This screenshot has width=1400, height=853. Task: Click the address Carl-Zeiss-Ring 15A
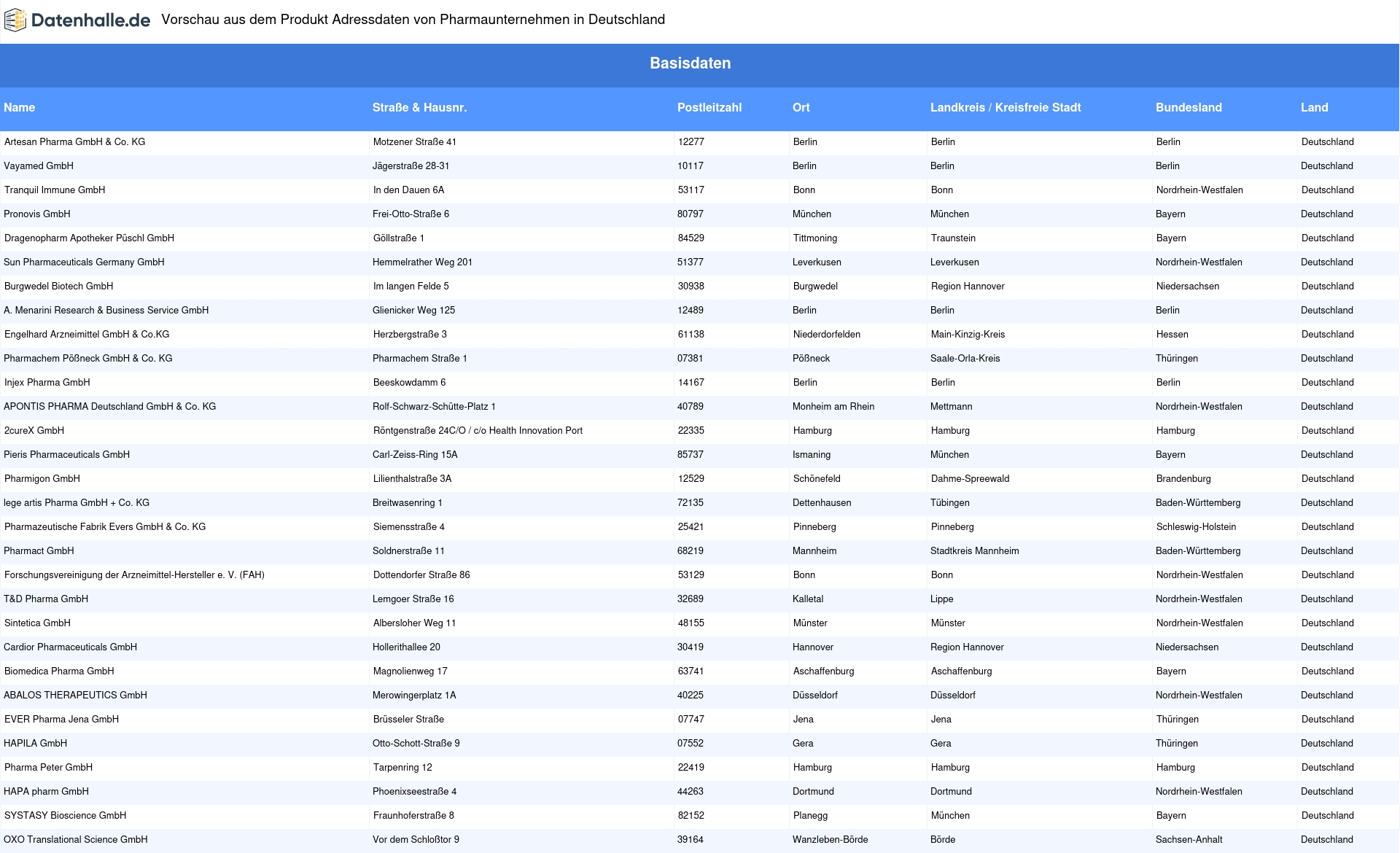pos(416,455)
